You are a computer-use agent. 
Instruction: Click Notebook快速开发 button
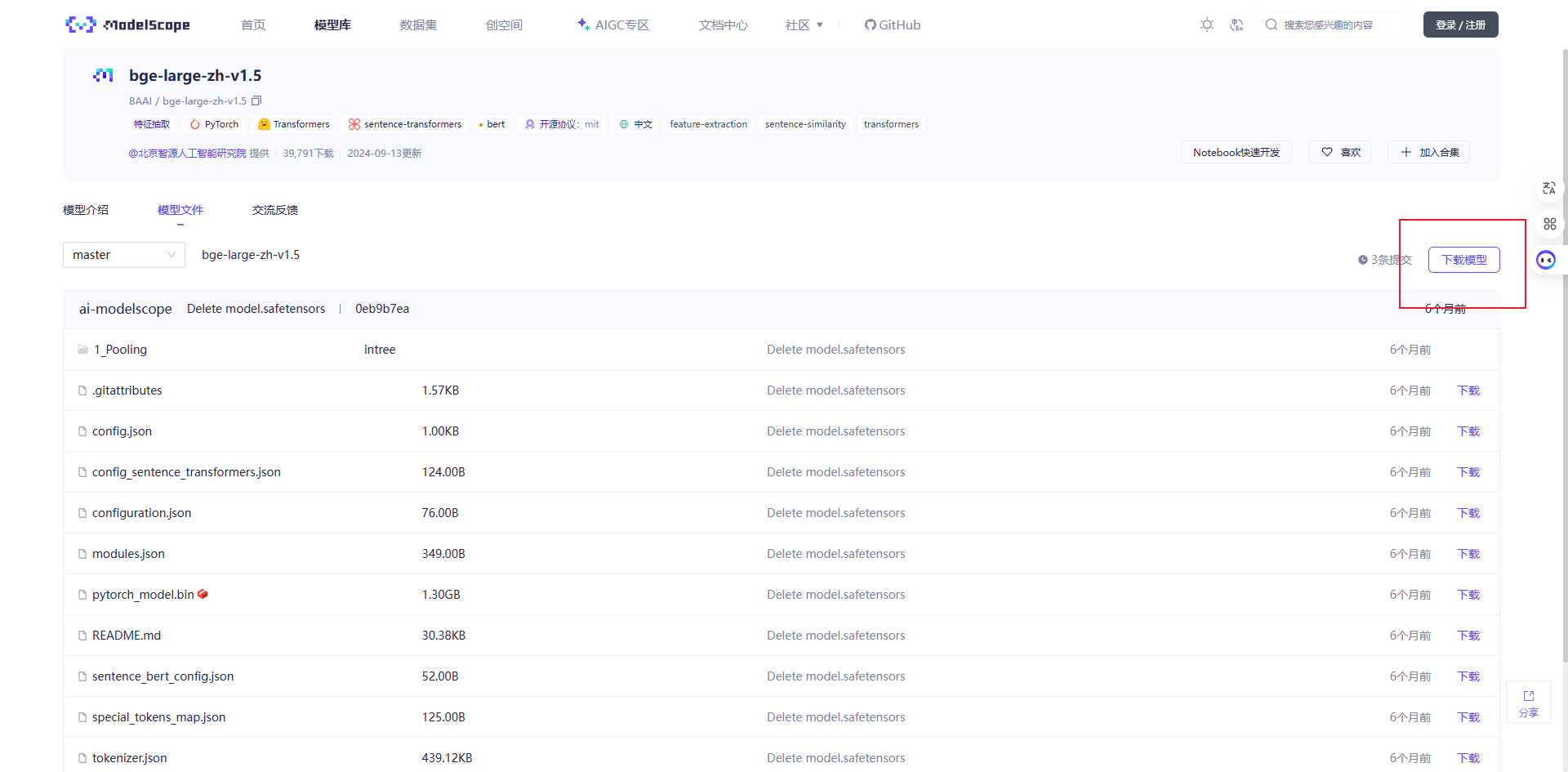tap(1236, 152)
